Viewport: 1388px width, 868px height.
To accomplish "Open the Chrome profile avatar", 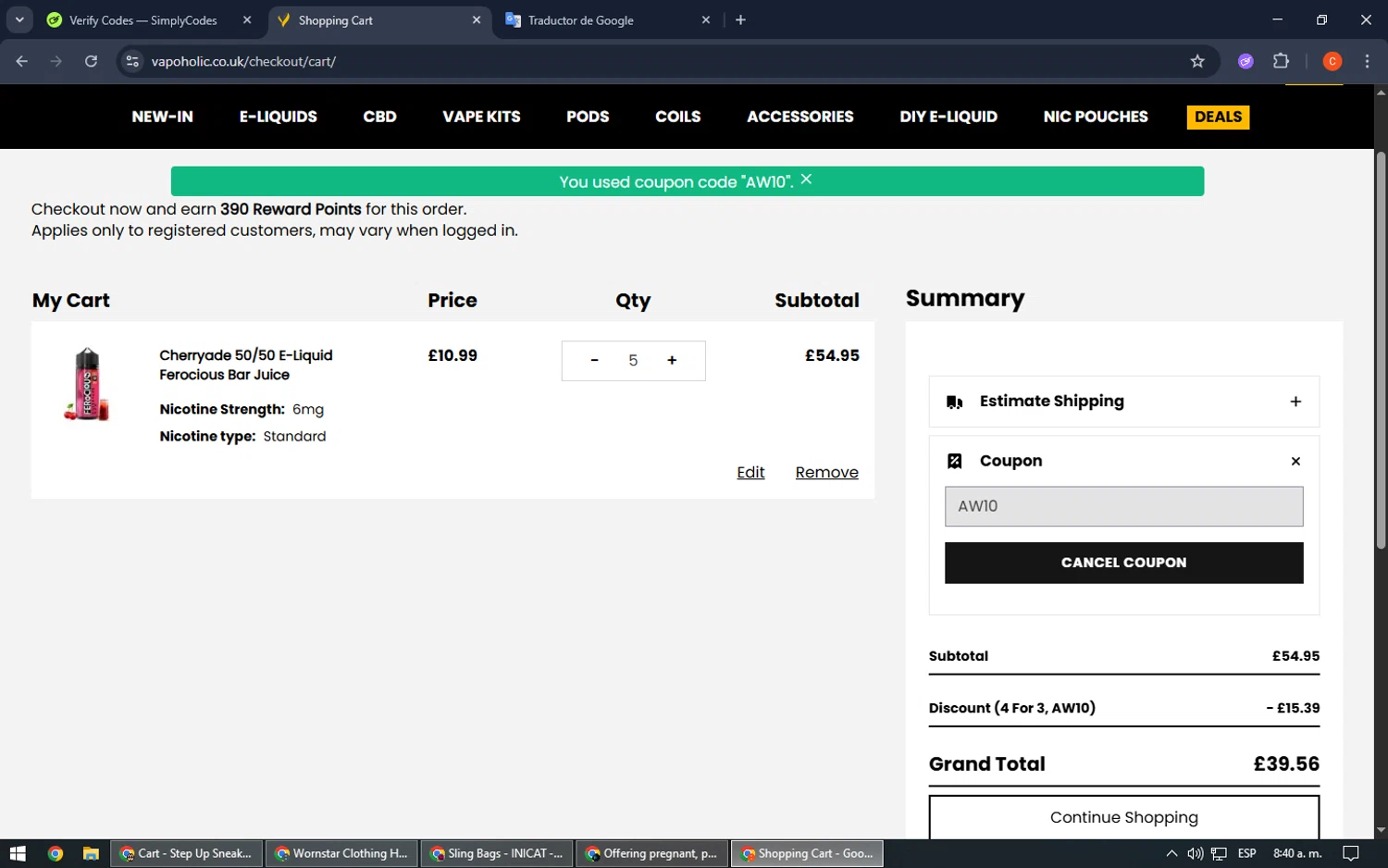I will (x=1332, y=61).
